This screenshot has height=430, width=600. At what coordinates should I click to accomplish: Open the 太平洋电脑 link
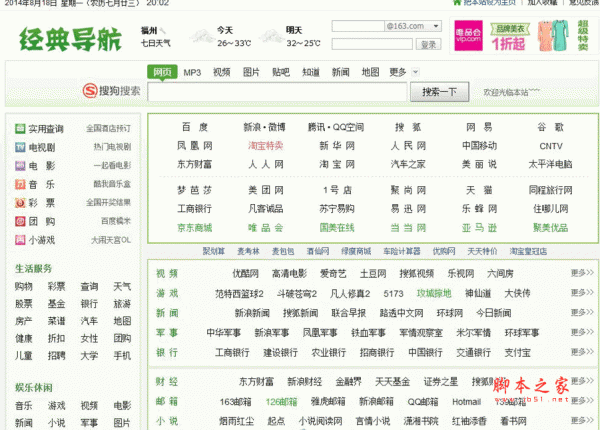[550, 165]
